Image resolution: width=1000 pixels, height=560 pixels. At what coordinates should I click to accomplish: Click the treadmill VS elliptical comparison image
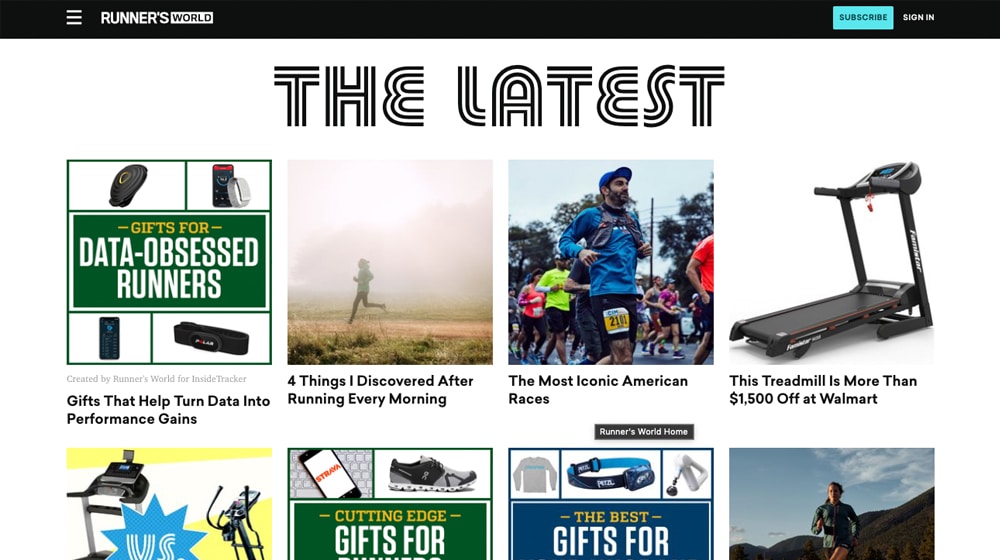pos(169,504)
